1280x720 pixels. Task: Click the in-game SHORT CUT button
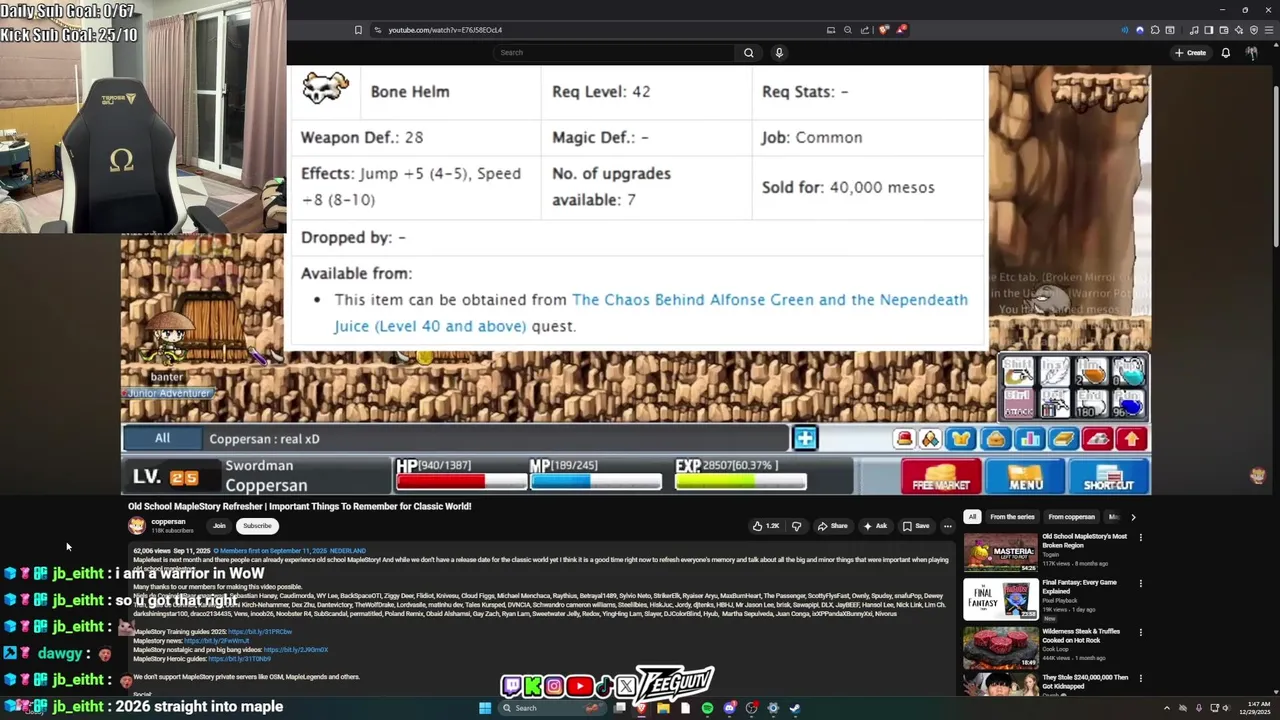(x=1108, y=477)
